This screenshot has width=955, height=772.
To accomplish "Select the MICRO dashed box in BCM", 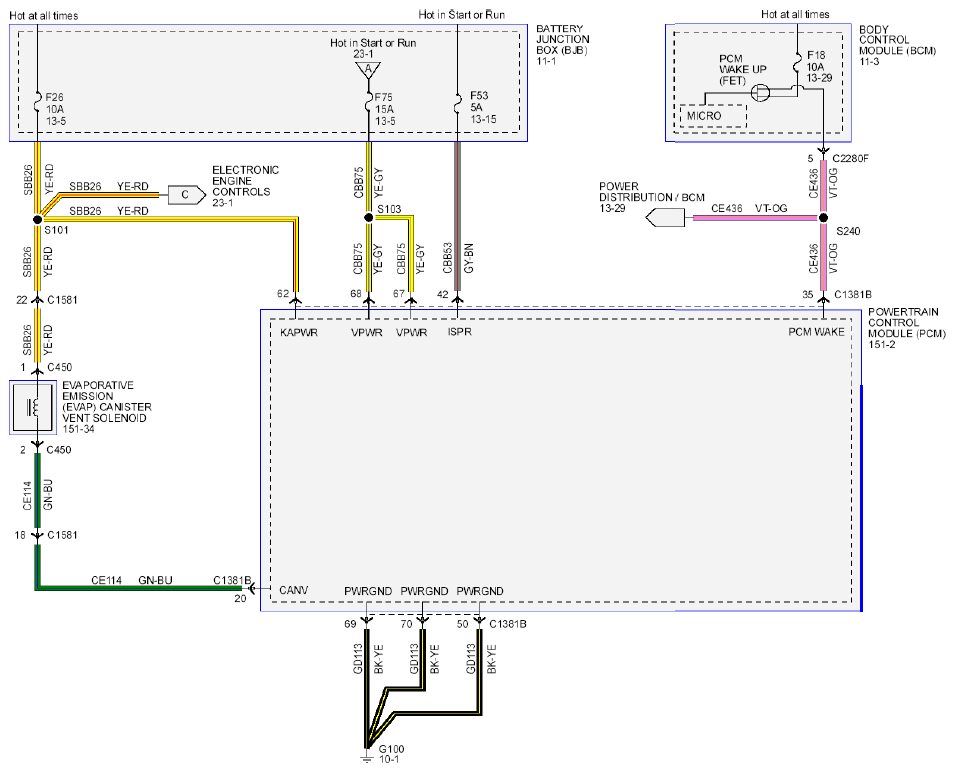I will [713, 116].
